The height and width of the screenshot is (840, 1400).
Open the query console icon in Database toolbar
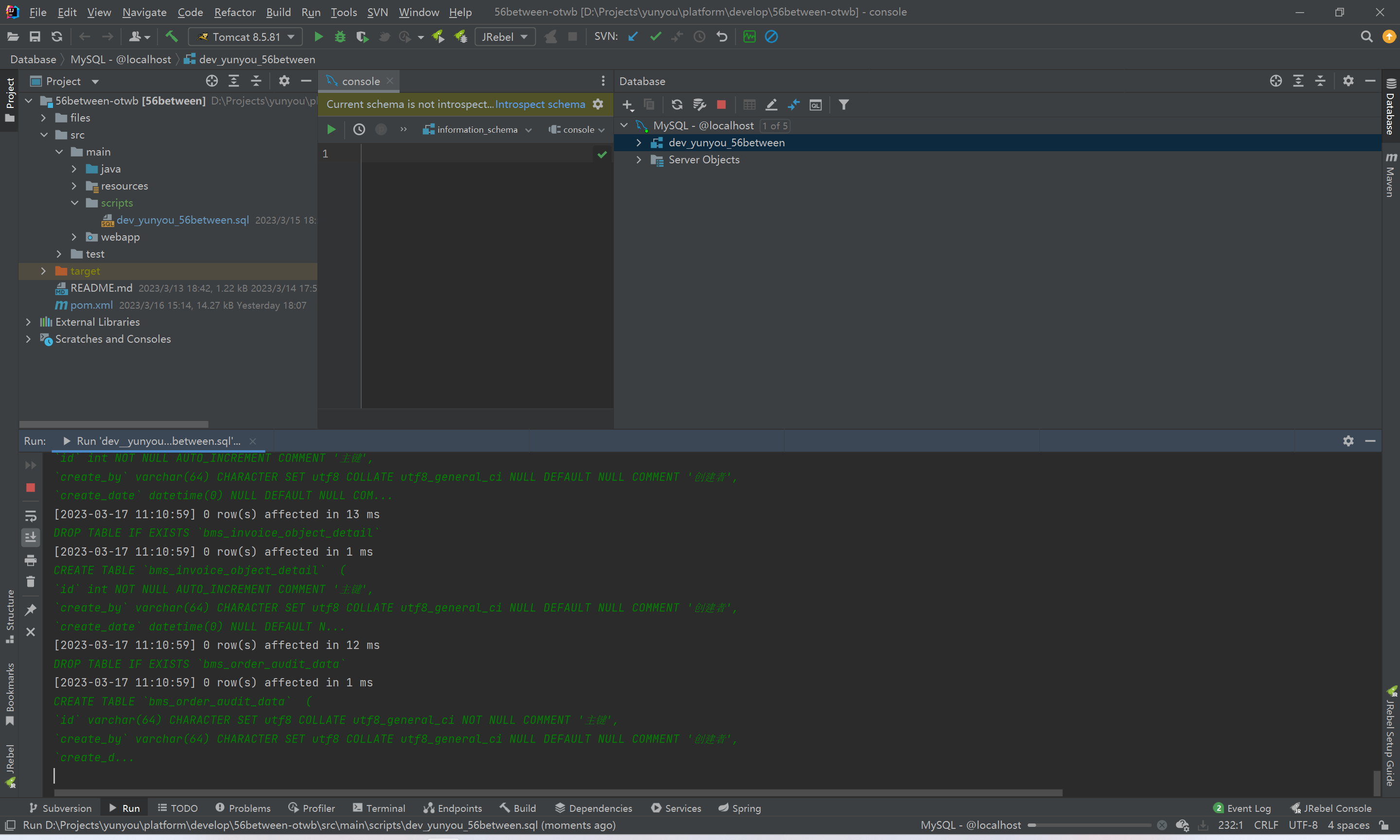coord(815,105)
